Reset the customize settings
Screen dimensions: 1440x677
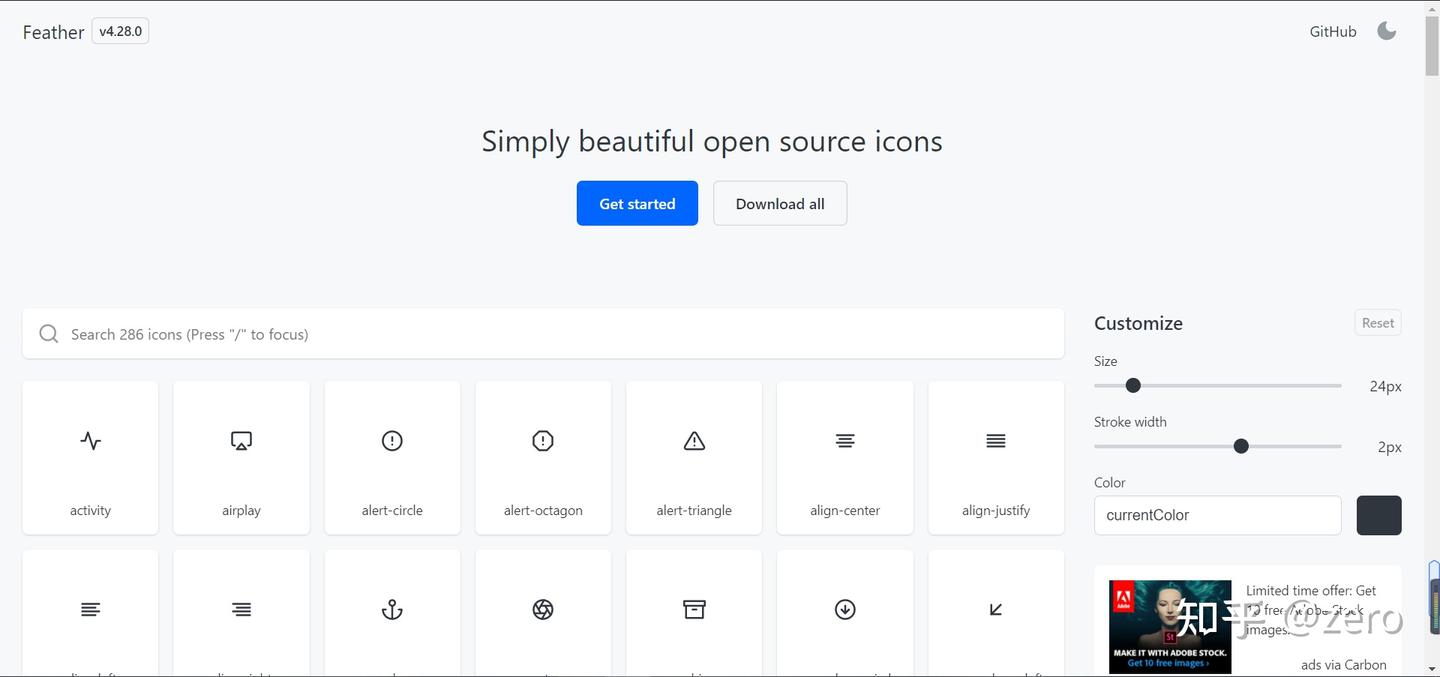(1378, 323)
